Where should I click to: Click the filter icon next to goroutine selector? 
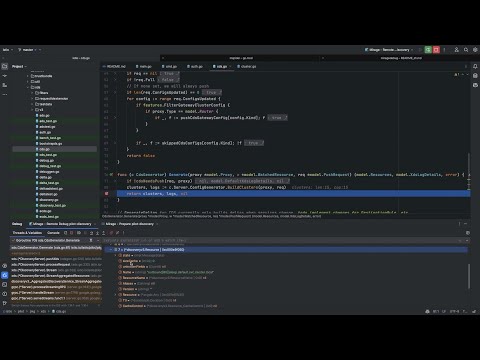tap(91, 240)
